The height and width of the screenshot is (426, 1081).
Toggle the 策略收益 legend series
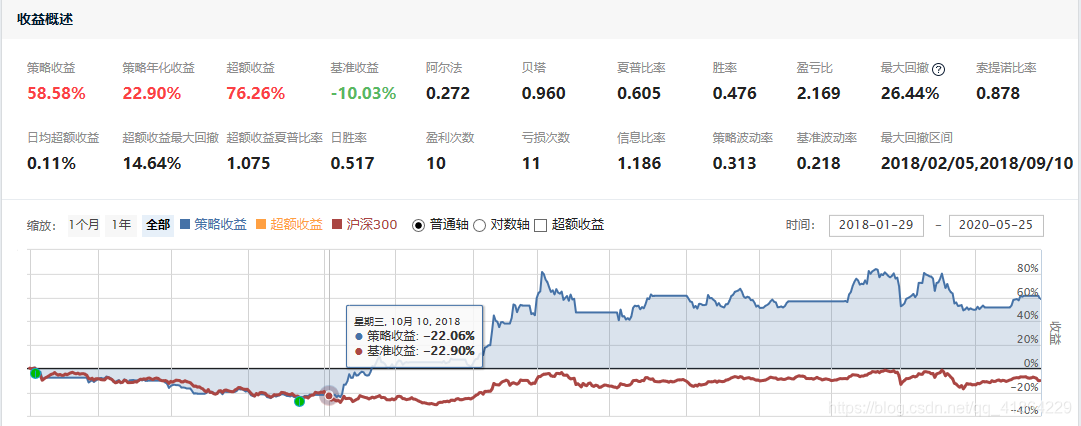(x=212, y=225)
